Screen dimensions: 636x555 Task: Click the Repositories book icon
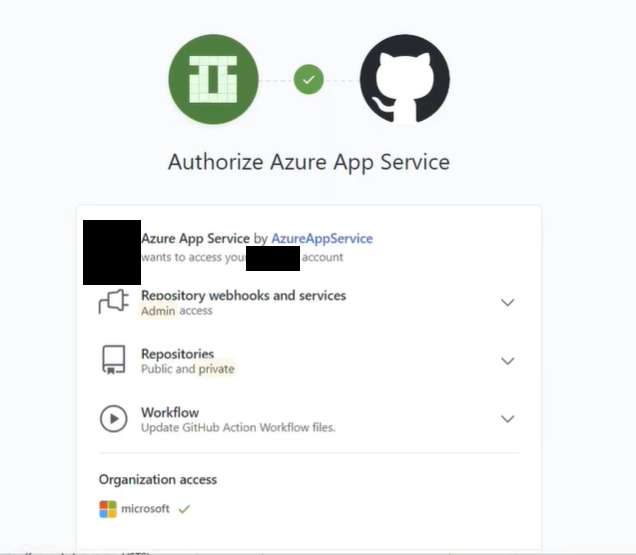point(114,360)
